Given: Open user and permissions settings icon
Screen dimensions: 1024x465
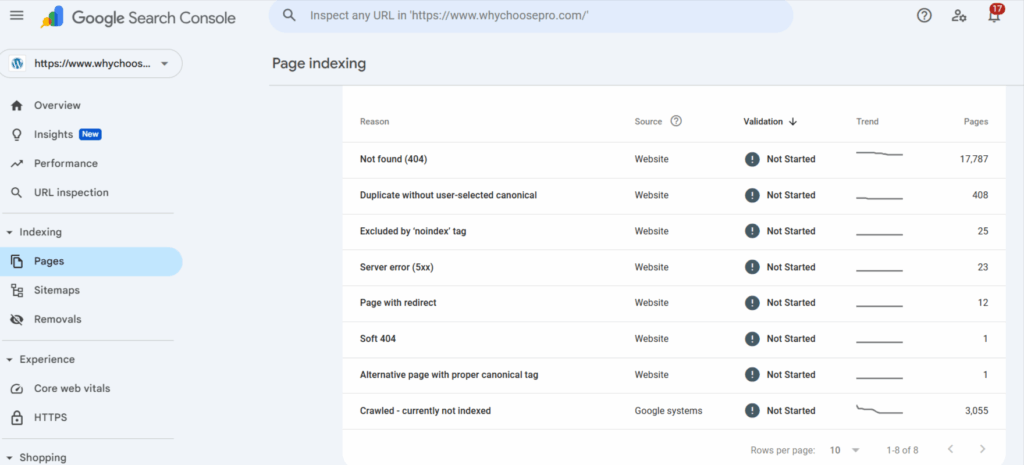Looking at the screenshot, I should (x=959, y=16).
